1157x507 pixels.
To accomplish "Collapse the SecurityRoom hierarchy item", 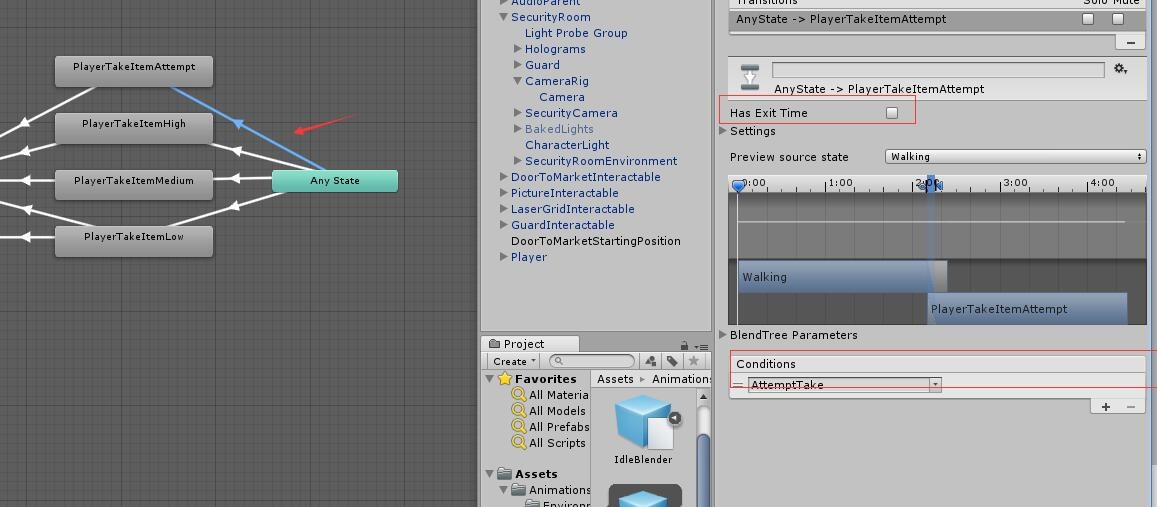I will click(503, 17).
